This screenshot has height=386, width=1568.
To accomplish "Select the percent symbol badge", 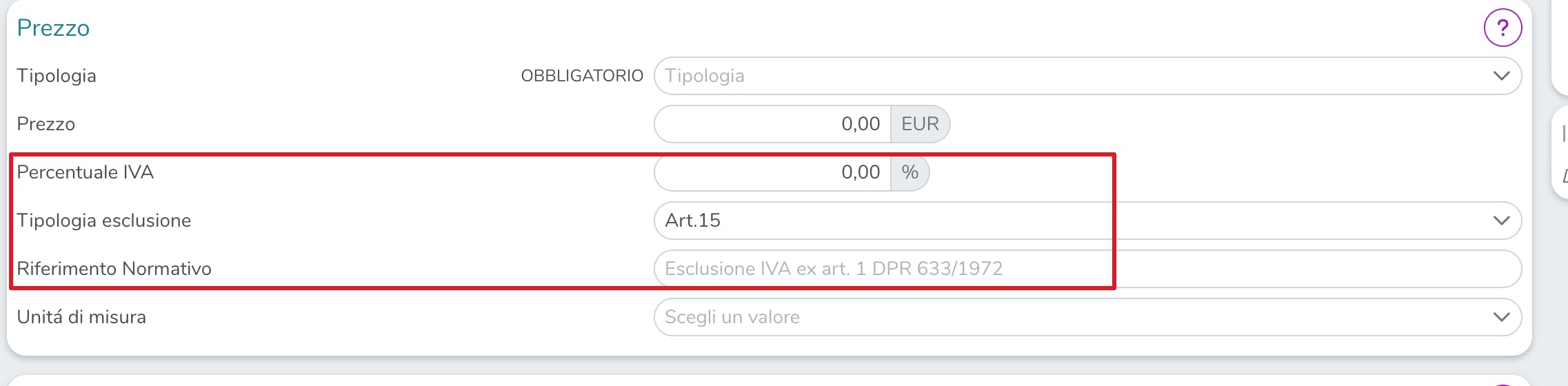I will click(909, 172).
